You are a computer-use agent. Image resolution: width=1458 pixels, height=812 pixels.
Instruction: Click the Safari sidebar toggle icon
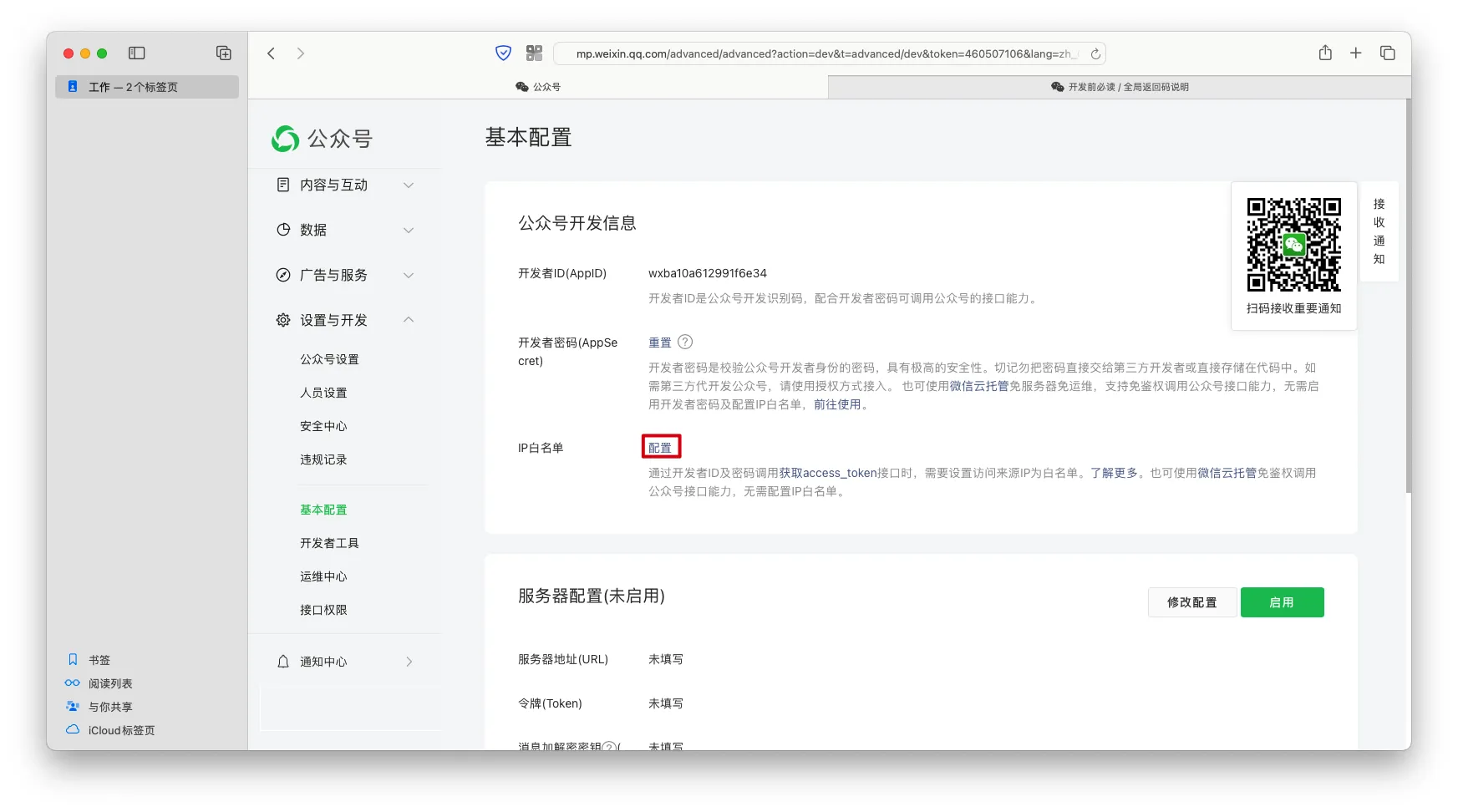[137, 53]
